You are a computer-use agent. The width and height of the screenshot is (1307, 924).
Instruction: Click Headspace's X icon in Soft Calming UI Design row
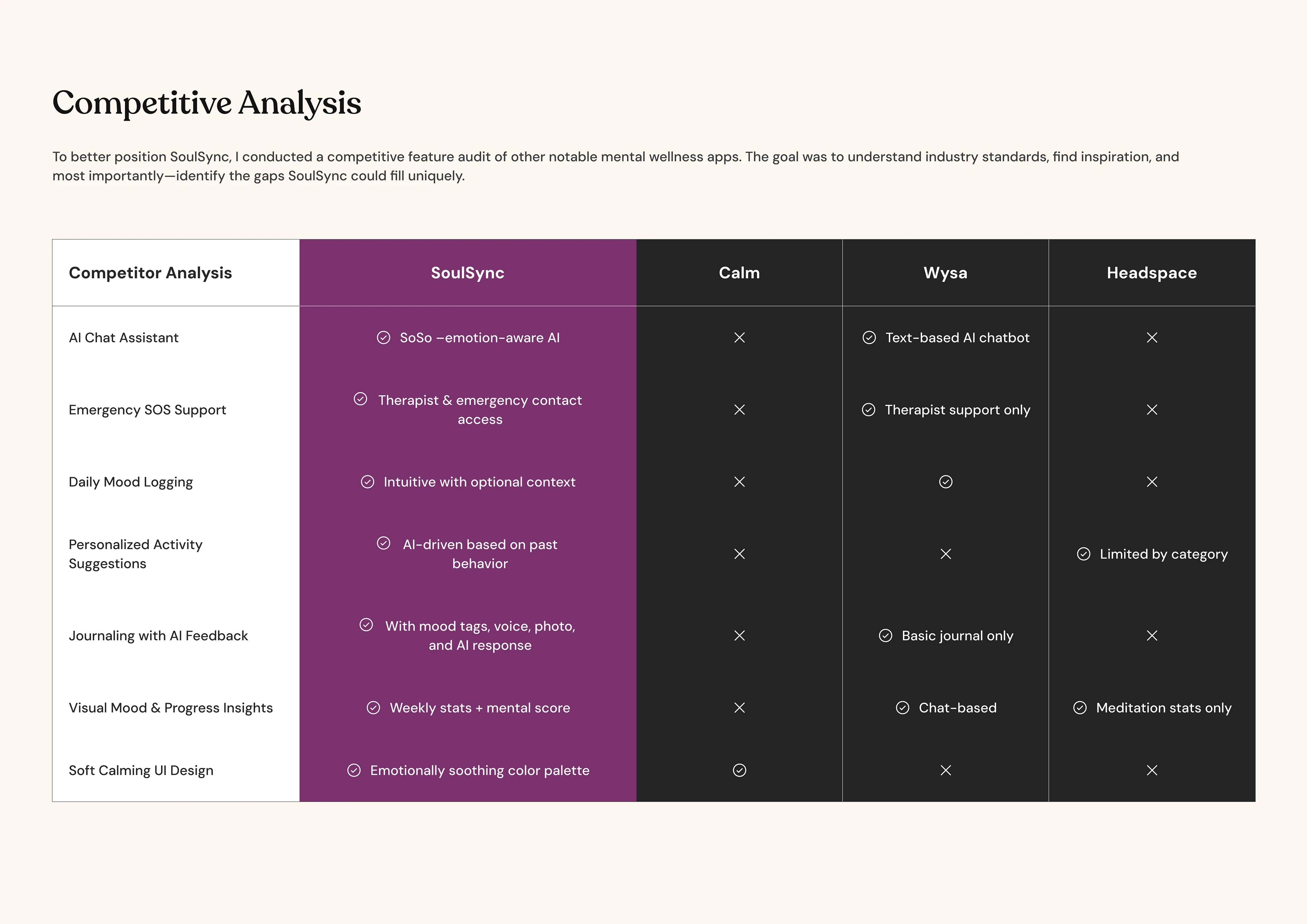[1151, 770]
